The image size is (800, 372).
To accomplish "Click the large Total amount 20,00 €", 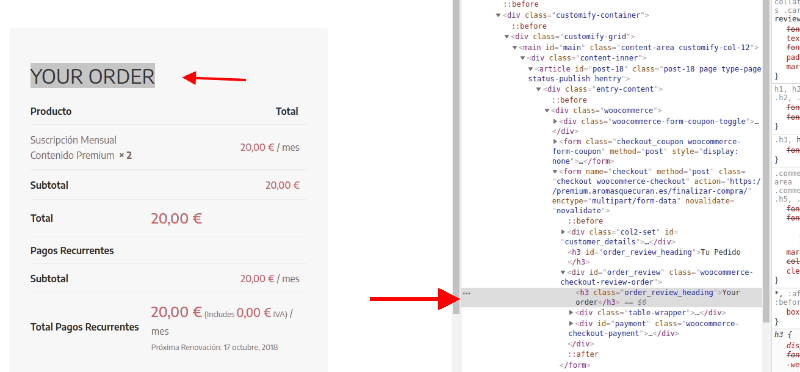I will [x=177, y=218].
